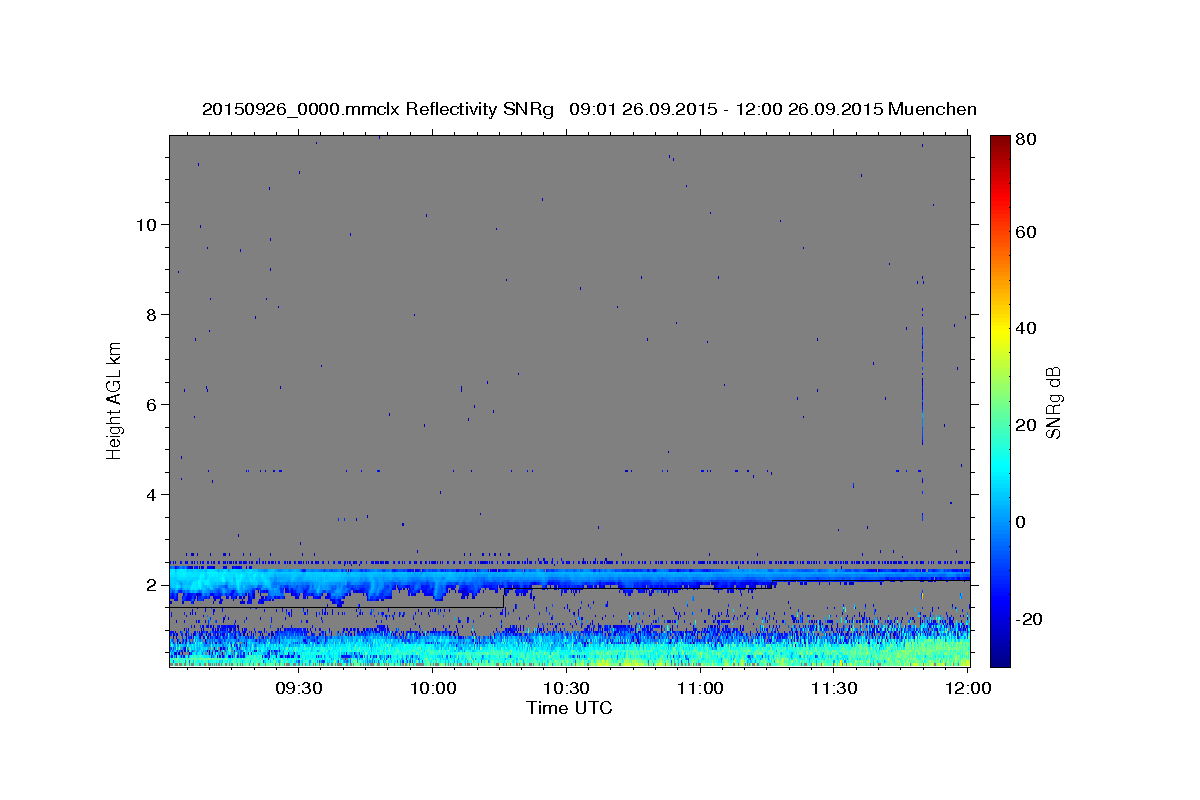Click the height tick label 10
This screenshot has height=800, width=1200.
pos(146,224)
